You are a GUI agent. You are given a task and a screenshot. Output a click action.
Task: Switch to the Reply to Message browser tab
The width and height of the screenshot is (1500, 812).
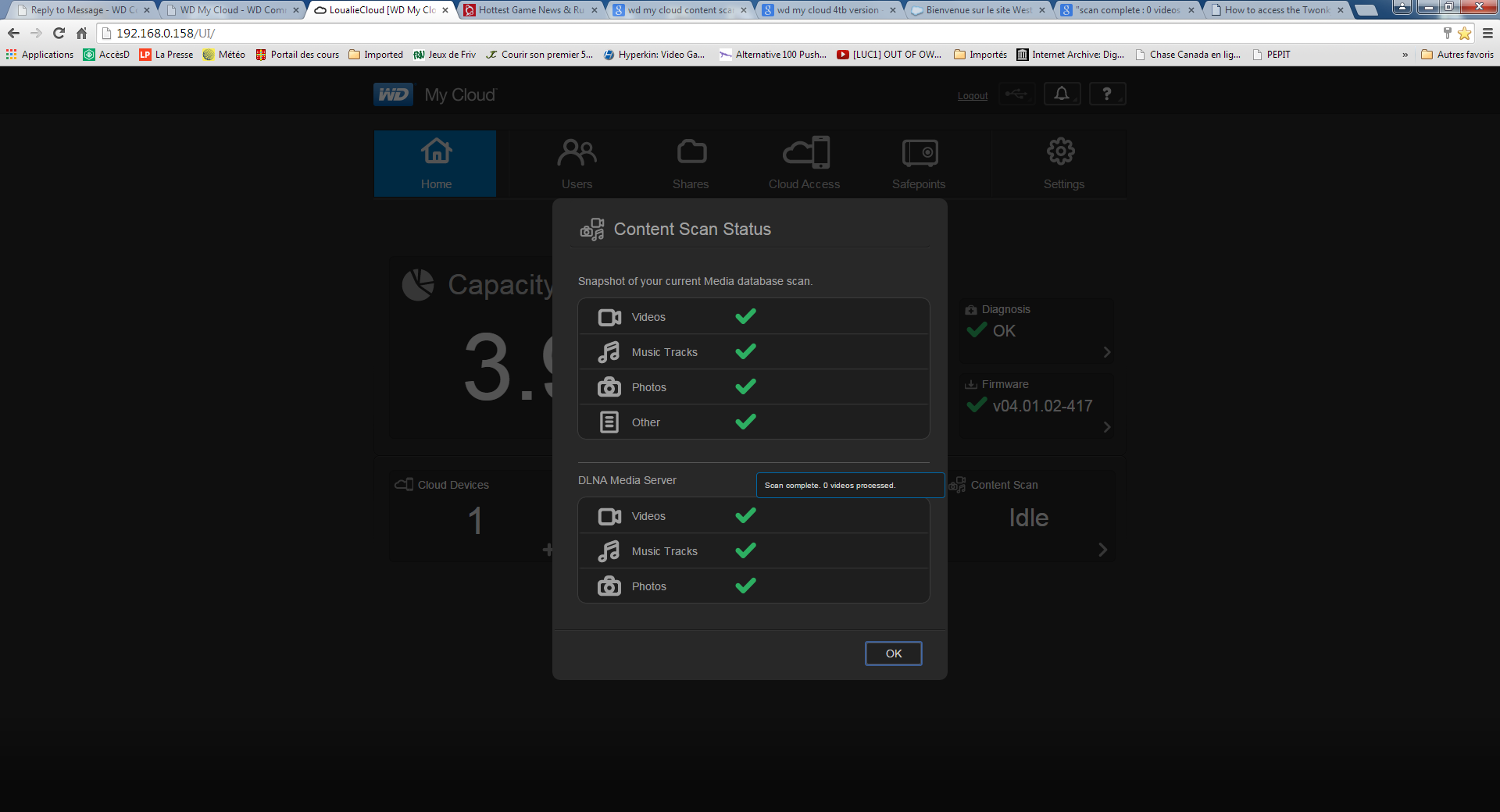[82, 10]
